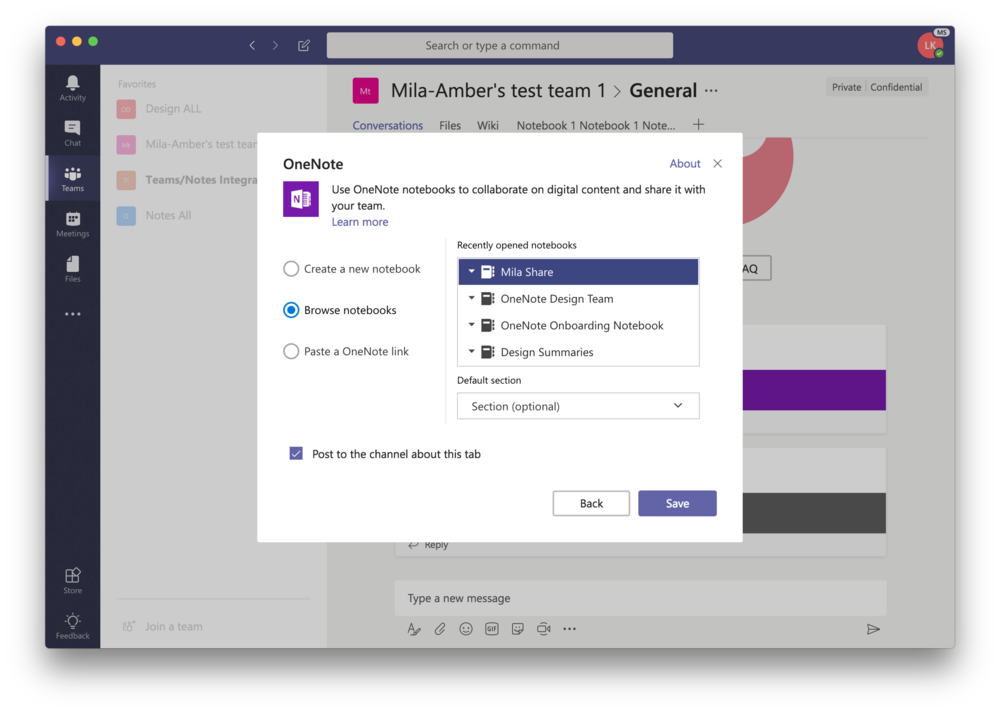Open the sticker picker
Image resolution: width=1000 pixels, height=713 pixels.
(x=518, y=629)
